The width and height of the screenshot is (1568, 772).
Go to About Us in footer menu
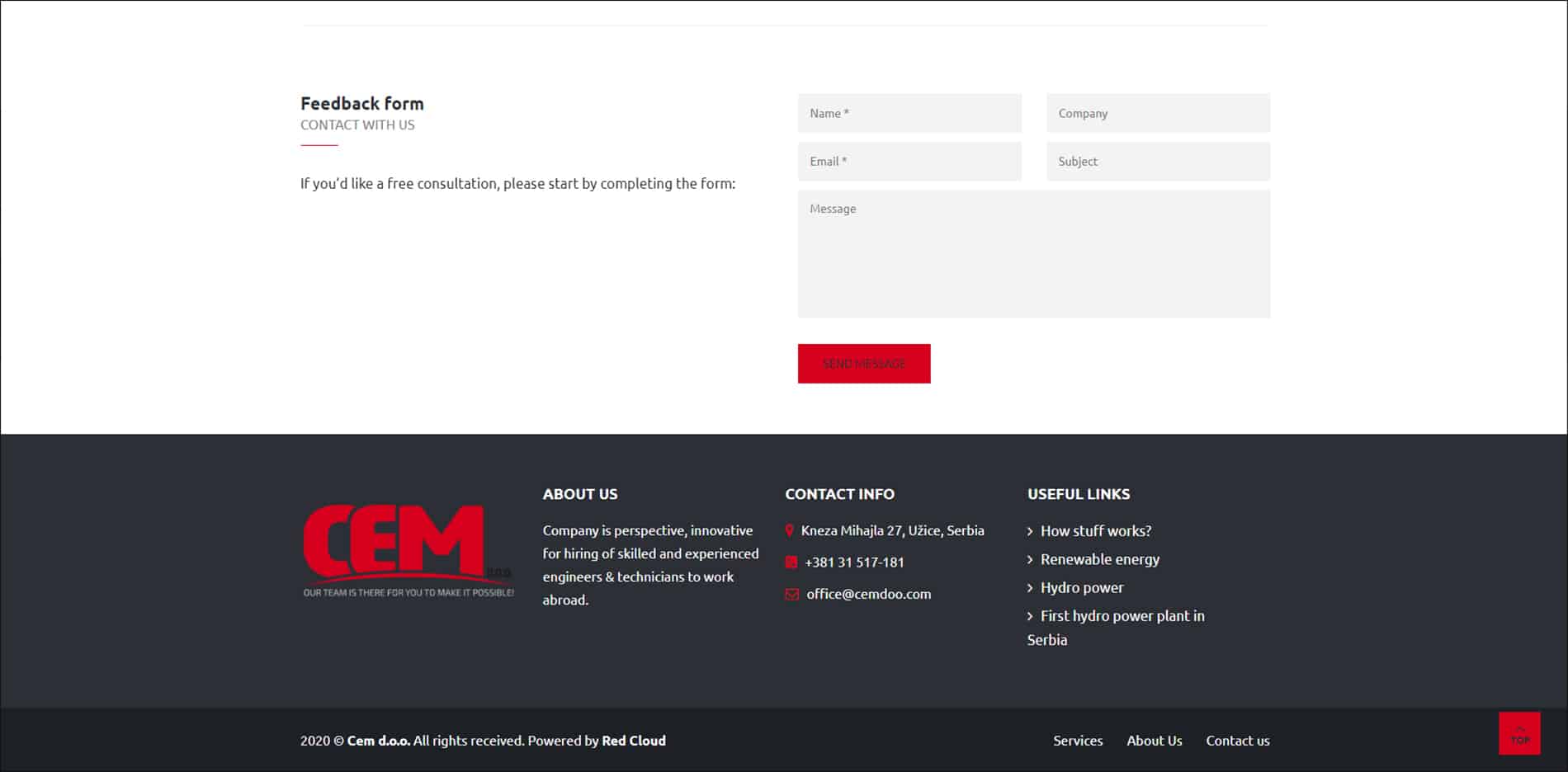(1154, 741)
